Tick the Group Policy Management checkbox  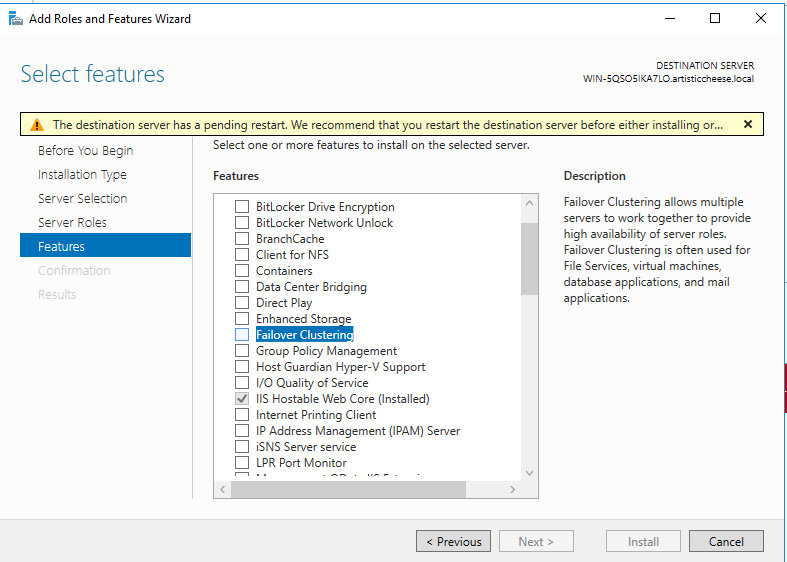242,351
